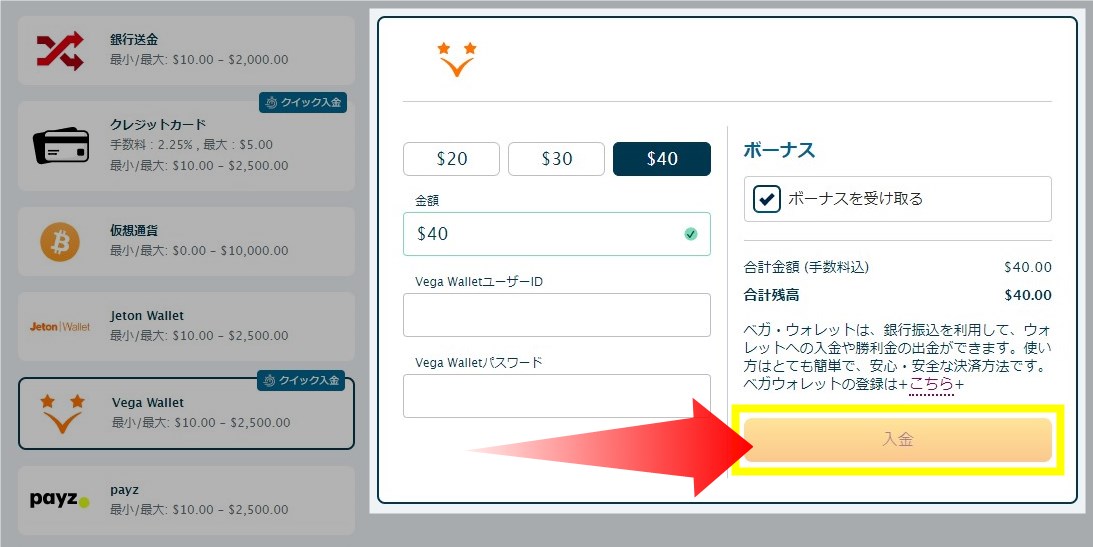
Task: Click the credit card icon
Action: [61, 145]
